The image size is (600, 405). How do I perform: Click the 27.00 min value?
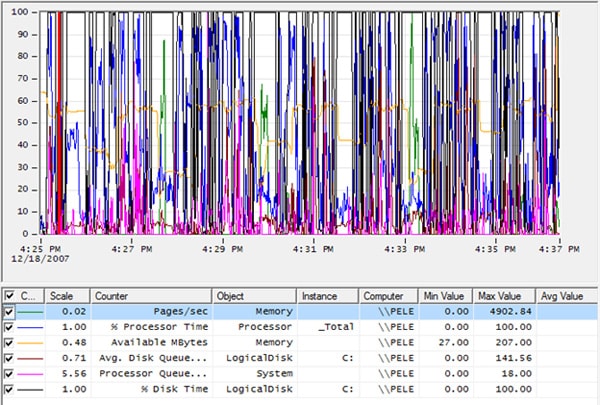tap(453, 343)
